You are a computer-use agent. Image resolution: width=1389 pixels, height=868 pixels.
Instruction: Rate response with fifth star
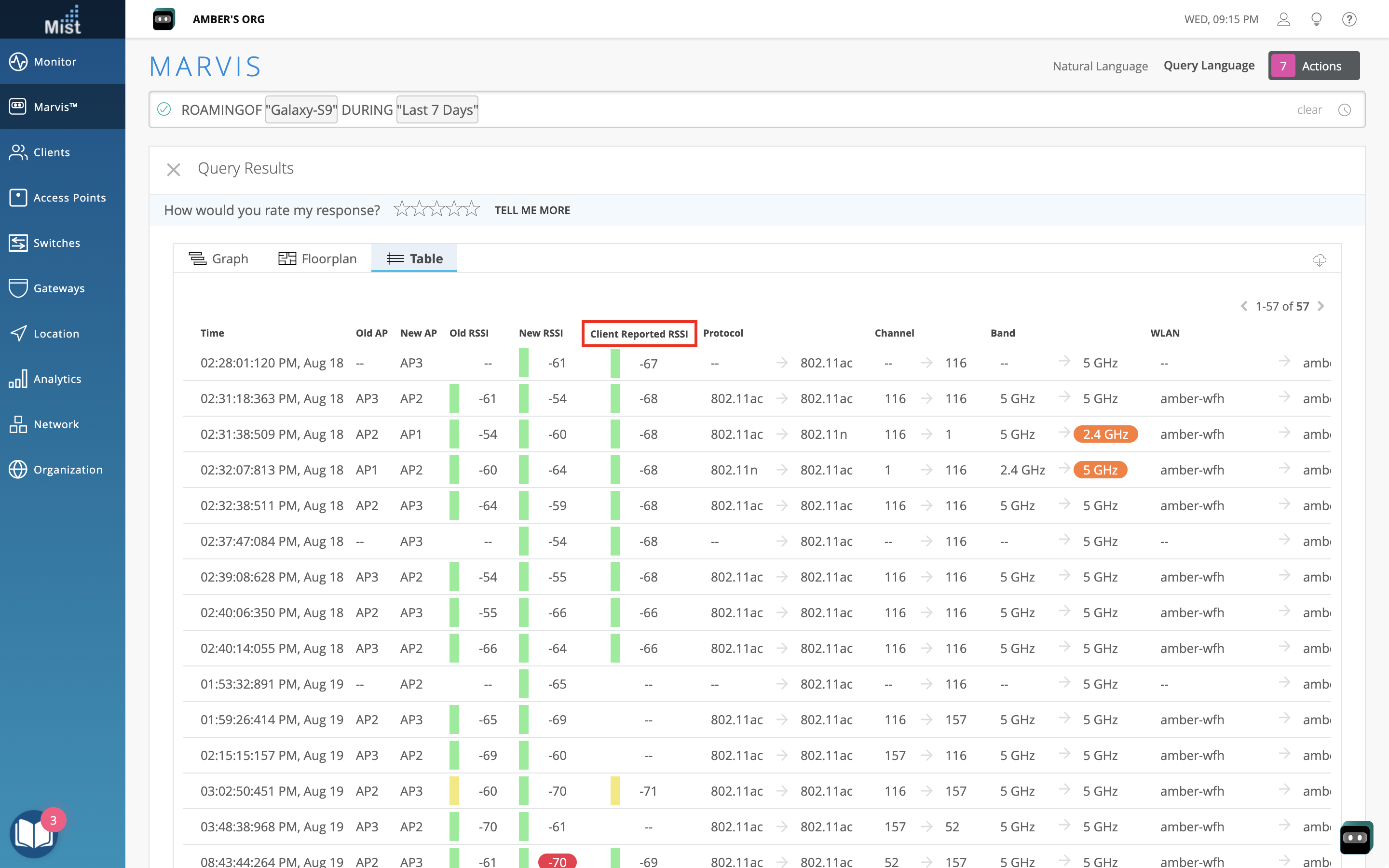click(x=472, y=209)
